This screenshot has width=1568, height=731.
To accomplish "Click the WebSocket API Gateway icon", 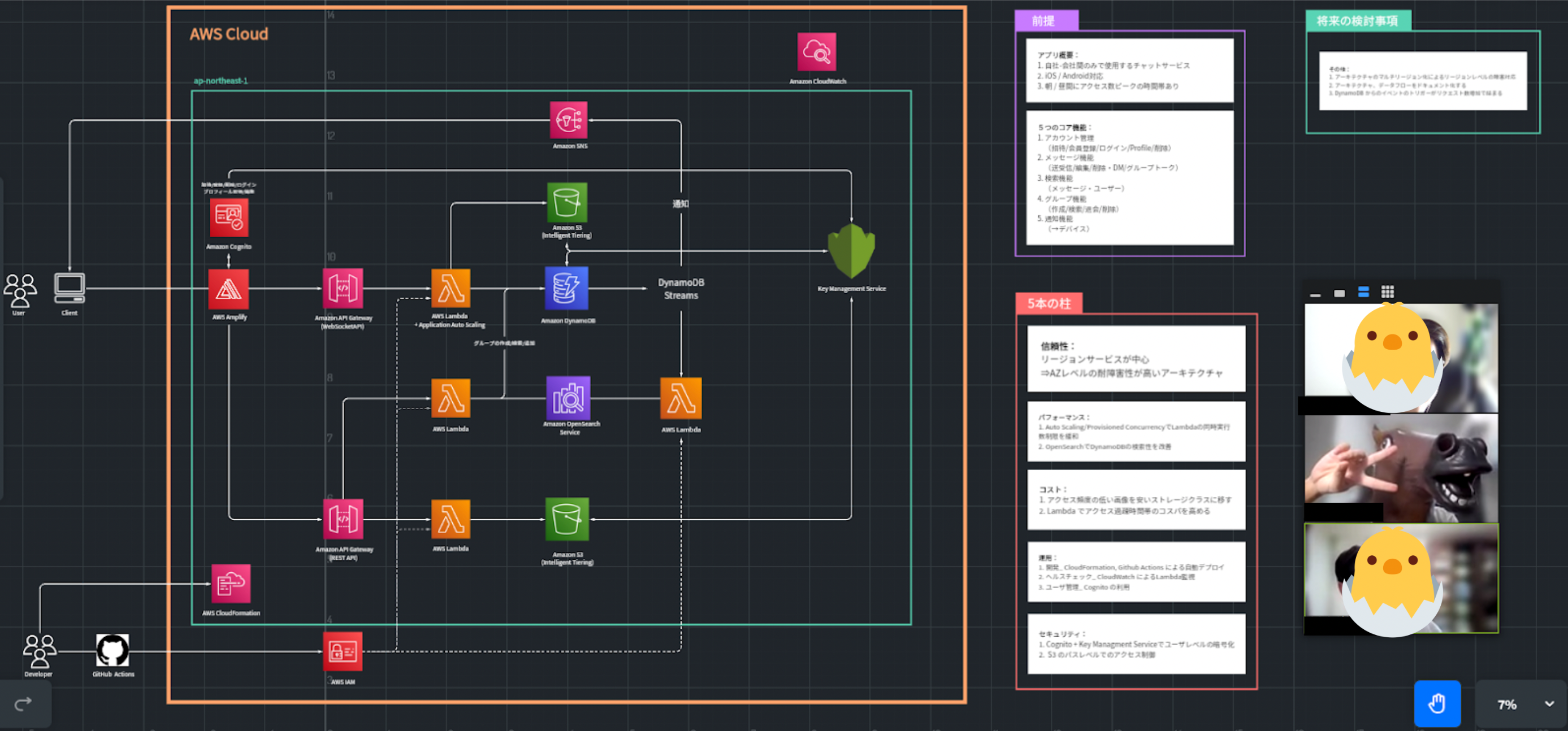I will [343, 288].
